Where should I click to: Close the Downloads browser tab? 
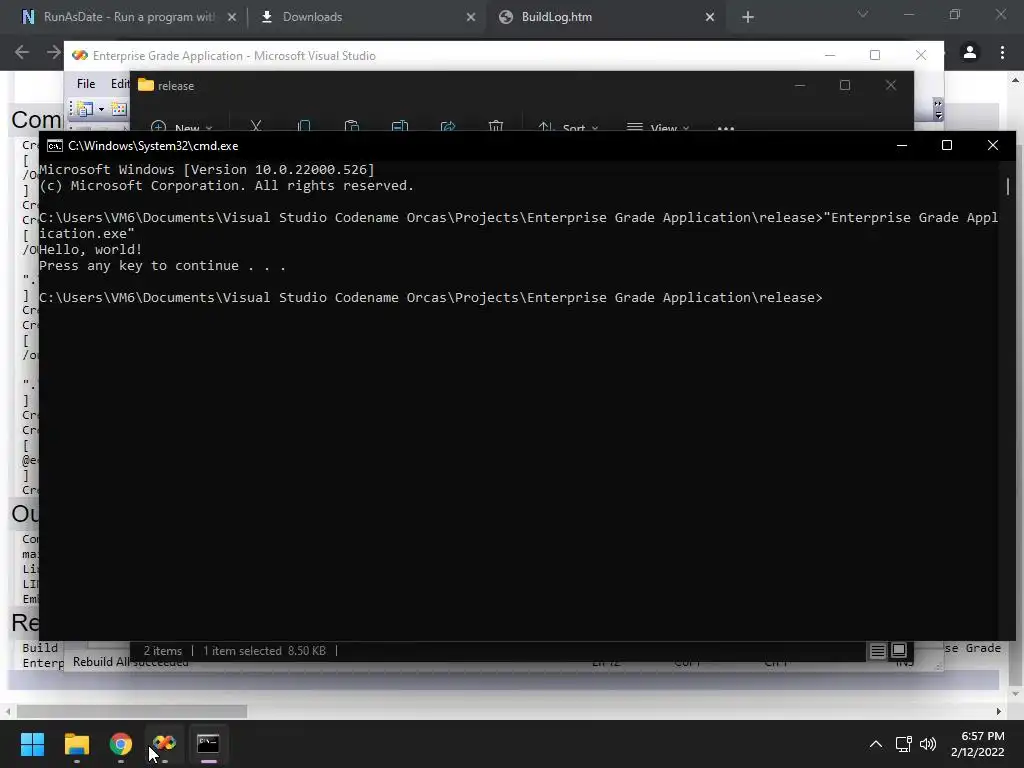coord(471,17)
